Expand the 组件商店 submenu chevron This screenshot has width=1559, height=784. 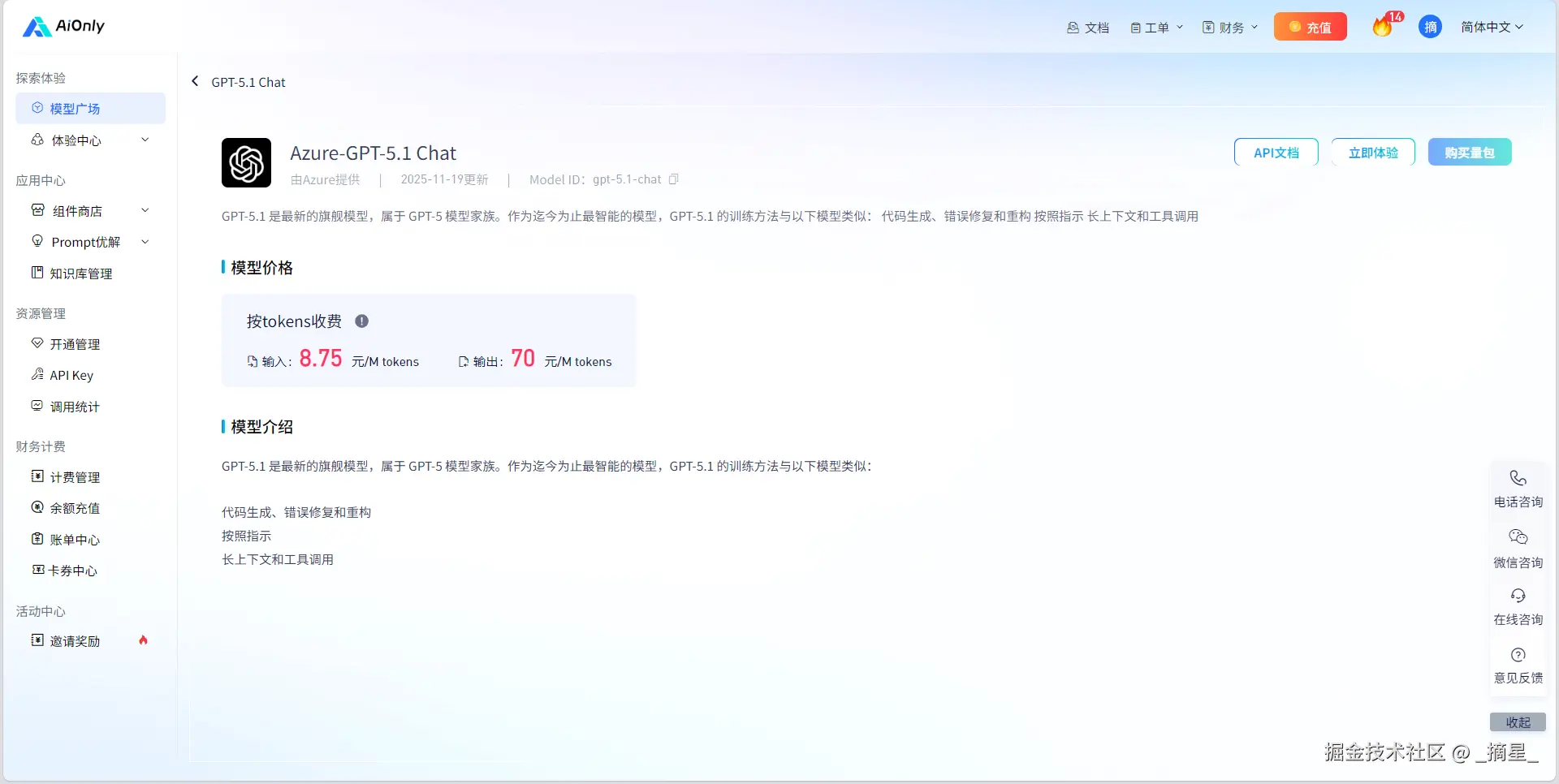pos(145,210)
